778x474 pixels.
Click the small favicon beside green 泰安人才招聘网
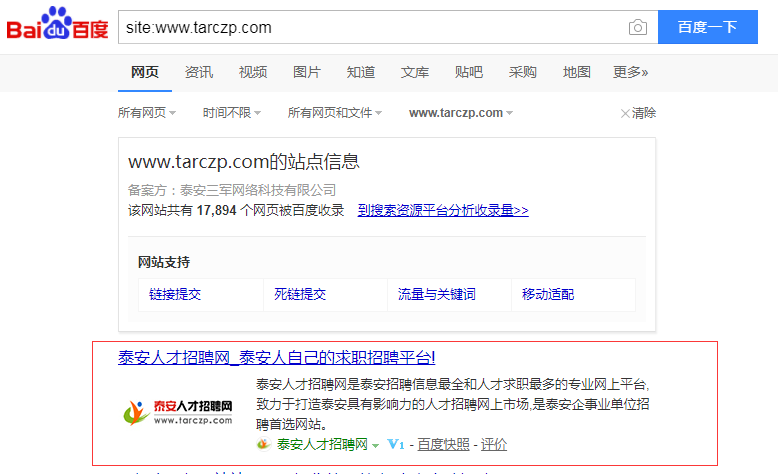click(263, 444)
